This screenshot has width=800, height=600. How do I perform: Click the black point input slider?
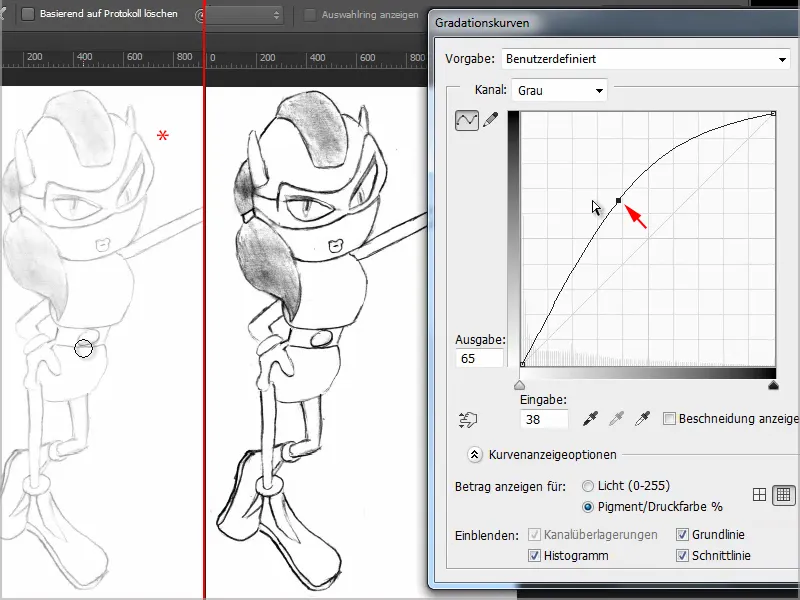[773, 385]
